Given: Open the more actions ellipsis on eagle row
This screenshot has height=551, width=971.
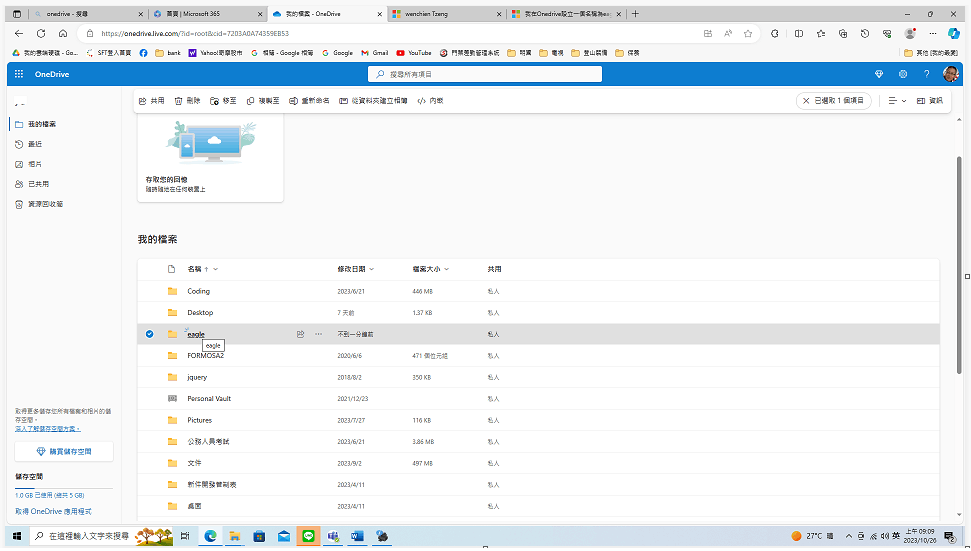Looking at the screenshot, I should [318, 334].
